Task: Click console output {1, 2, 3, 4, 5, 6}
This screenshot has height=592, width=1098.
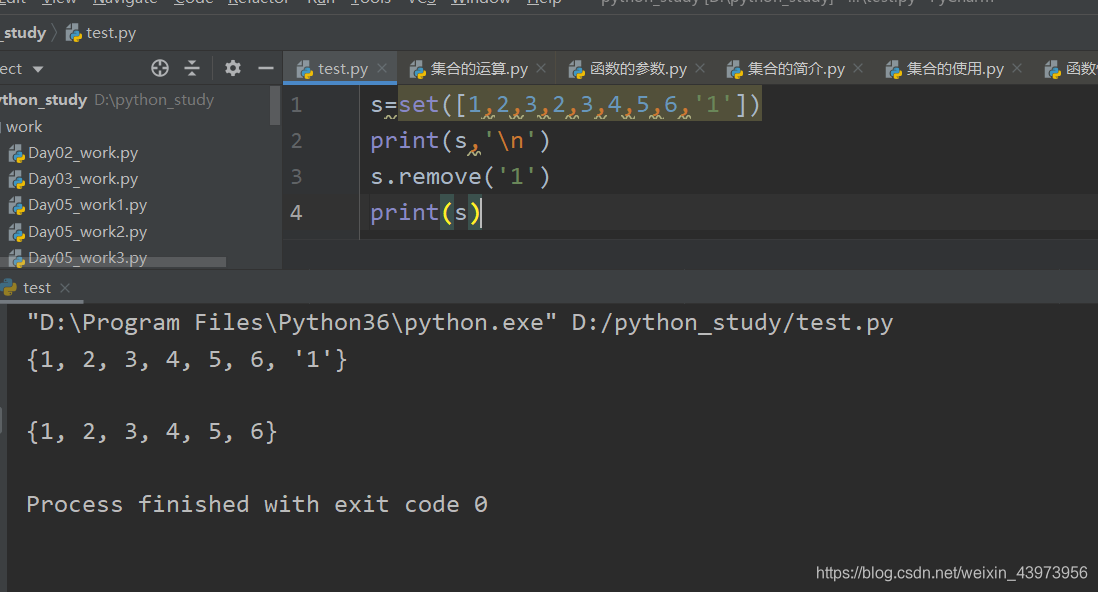Action: (x=152, y=431)
